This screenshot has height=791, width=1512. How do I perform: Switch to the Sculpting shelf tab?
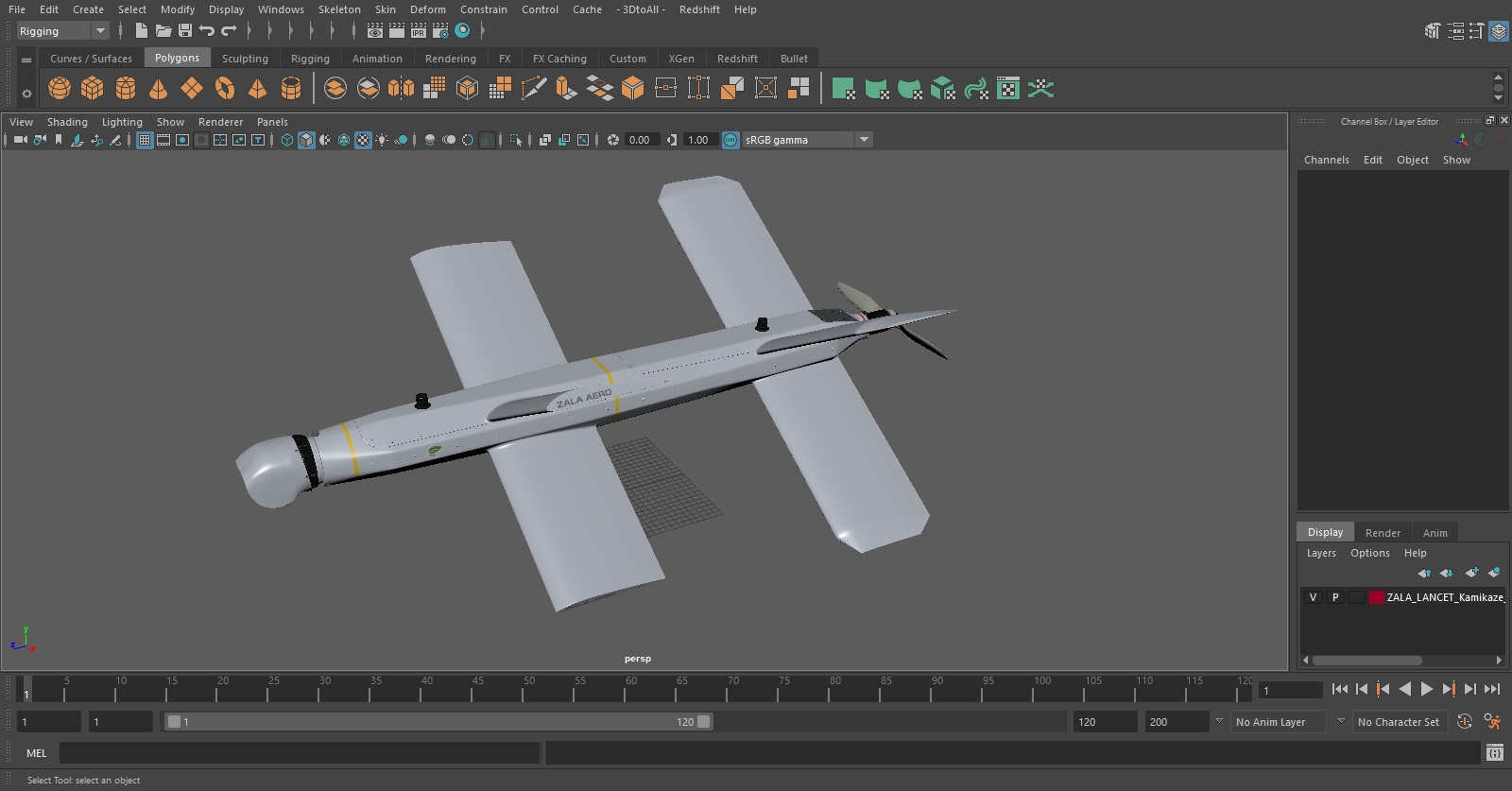pyautogui.click(x=245, y=59)
